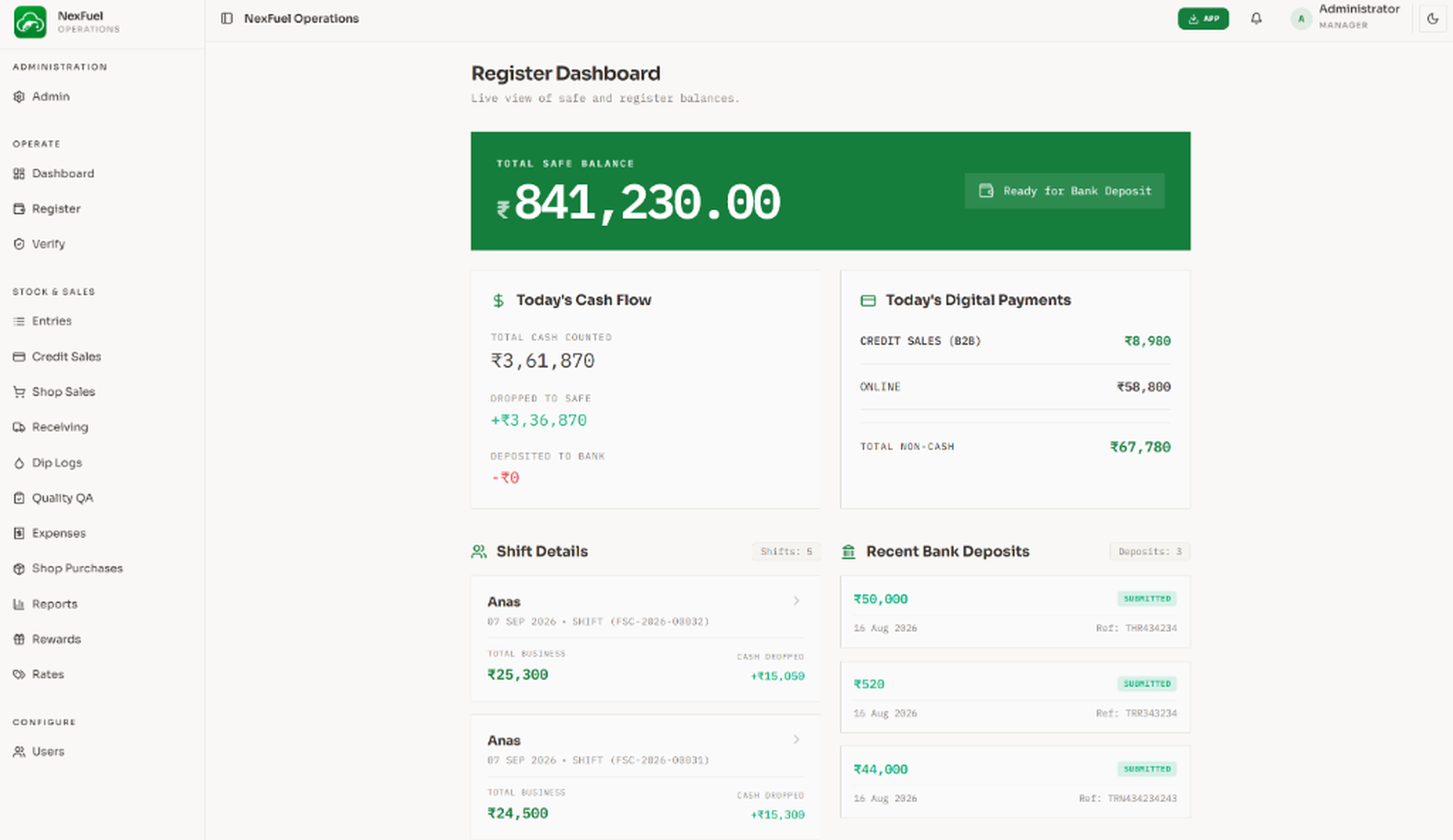Click the ₹841,230.00 total safe balance
Viewport: 1453px width, 840px height.
pyautogui.click(x=638, y=204)
